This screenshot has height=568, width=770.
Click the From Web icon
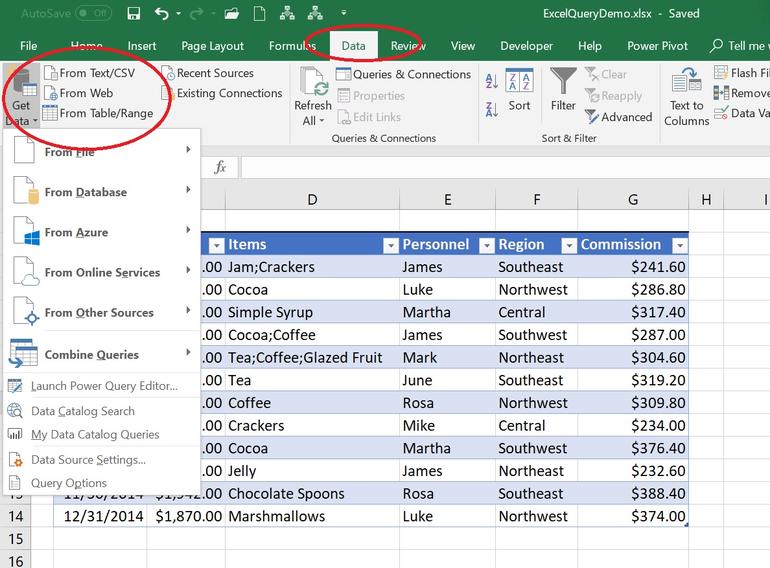(50, 93)
